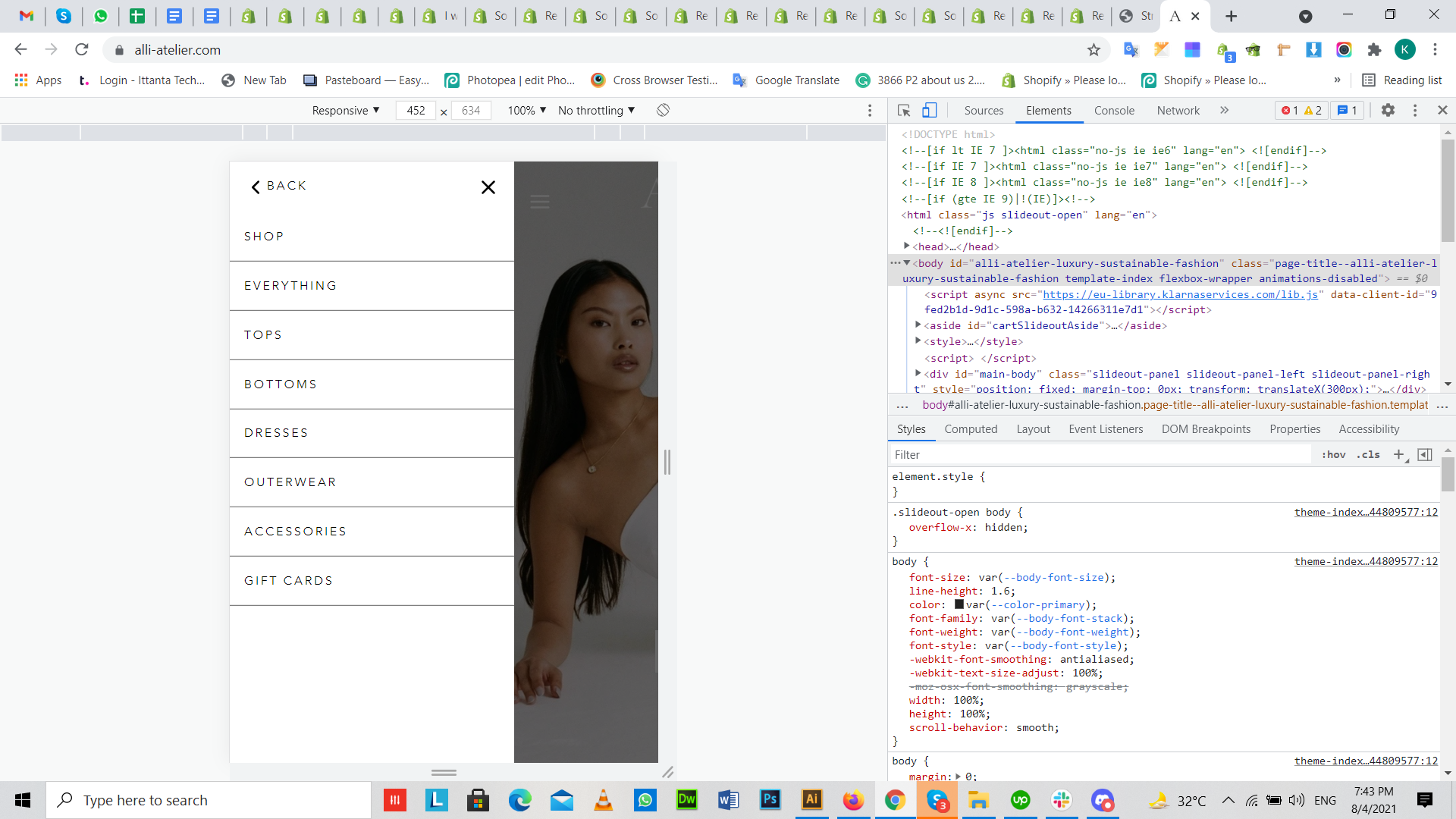Open the Computed styles tab
1456x819 pixels.
[x=971, y=429]
